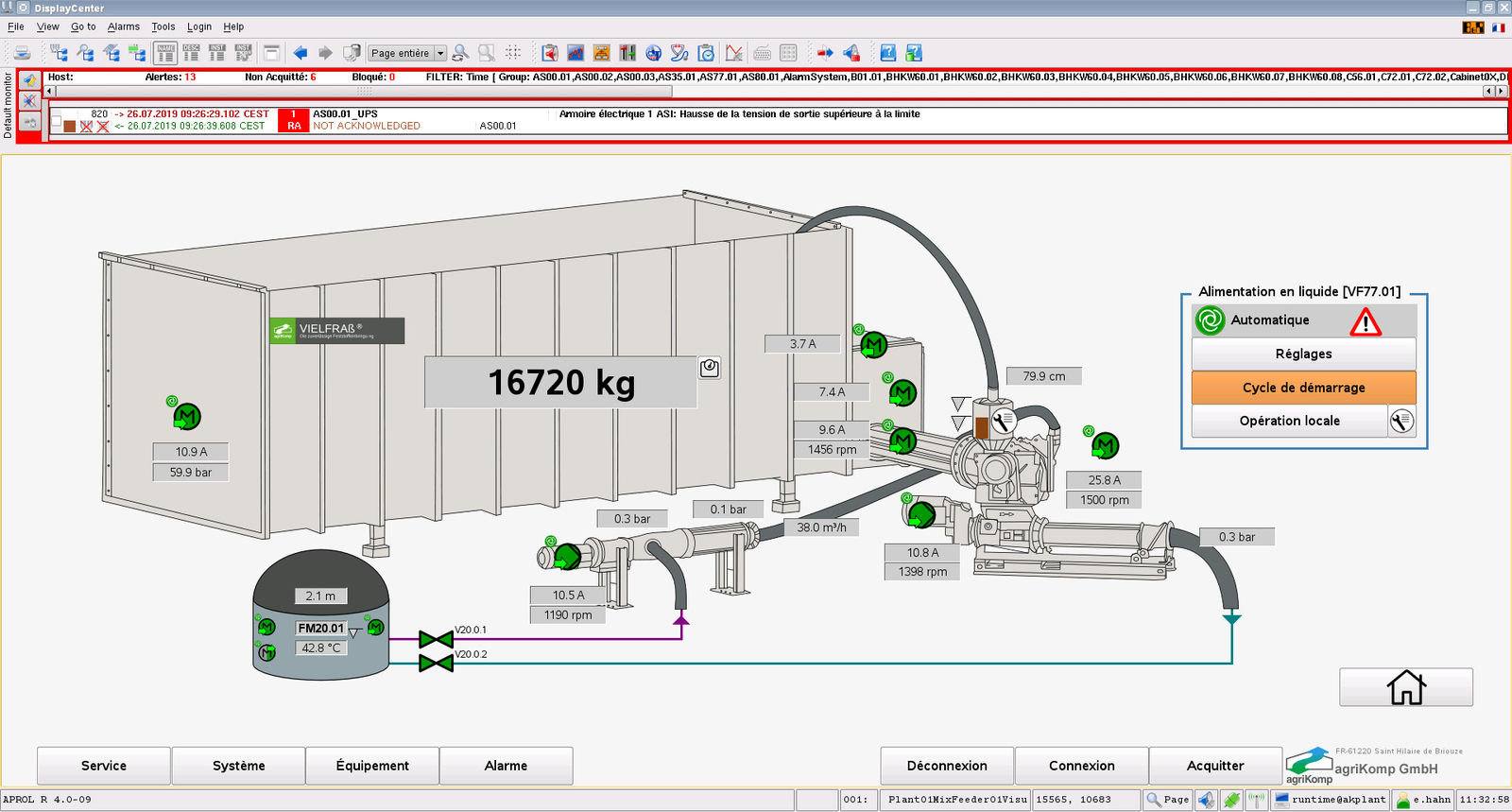
Task: Toggle the Automatique mode indicator
Action: pos(1210,320)
